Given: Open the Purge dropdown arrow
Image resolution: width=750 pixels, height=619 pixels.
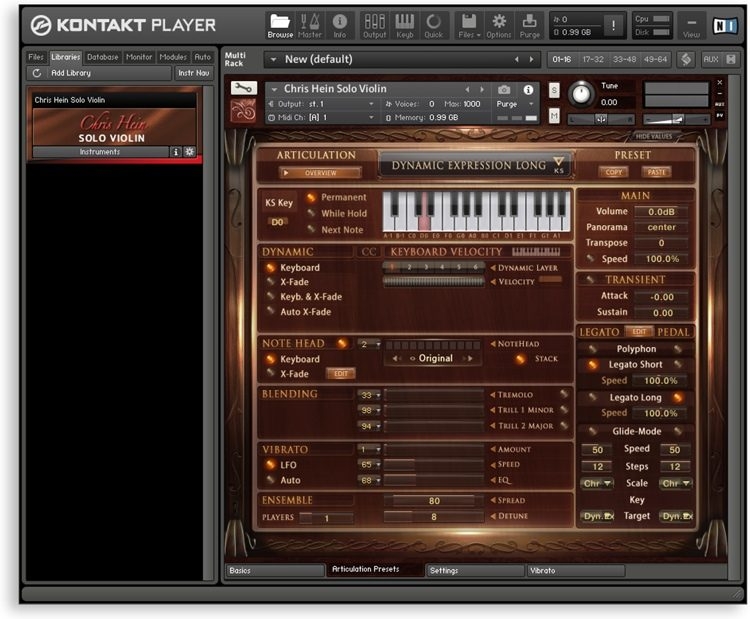Looking at the screenshot, I should 531,104.
